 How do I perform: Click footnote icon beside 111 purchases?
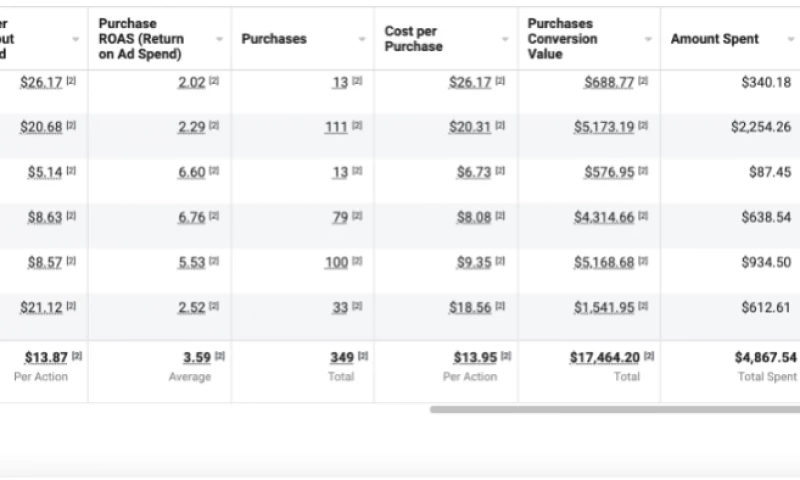[357, 127]
